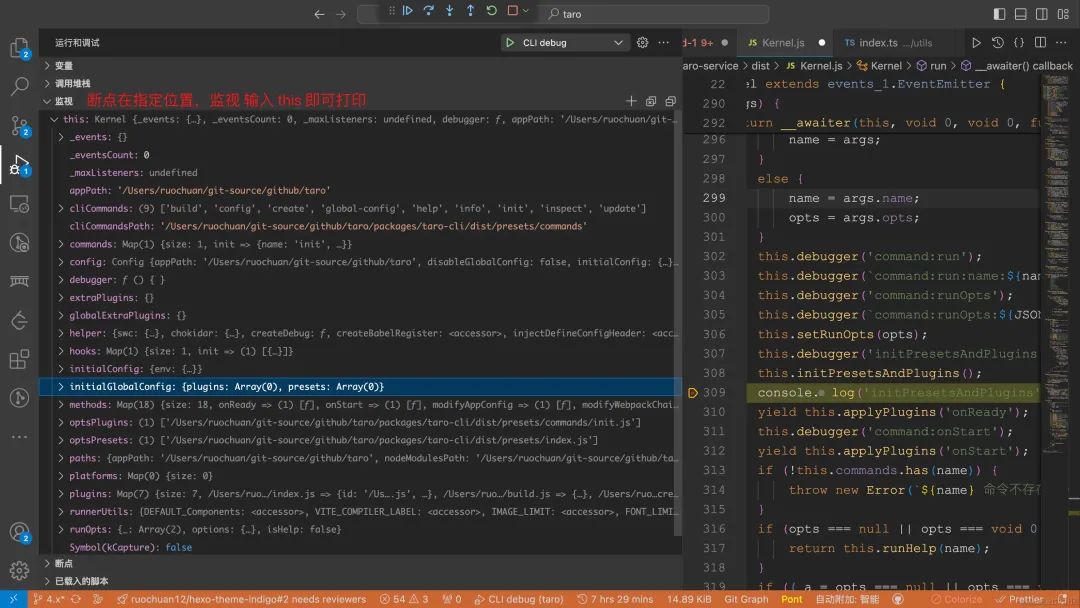This screenshot has height=608, width=1080.
Task: Collapse the 'this: Kernel' watch entry
Action: [x=54, y=119]
